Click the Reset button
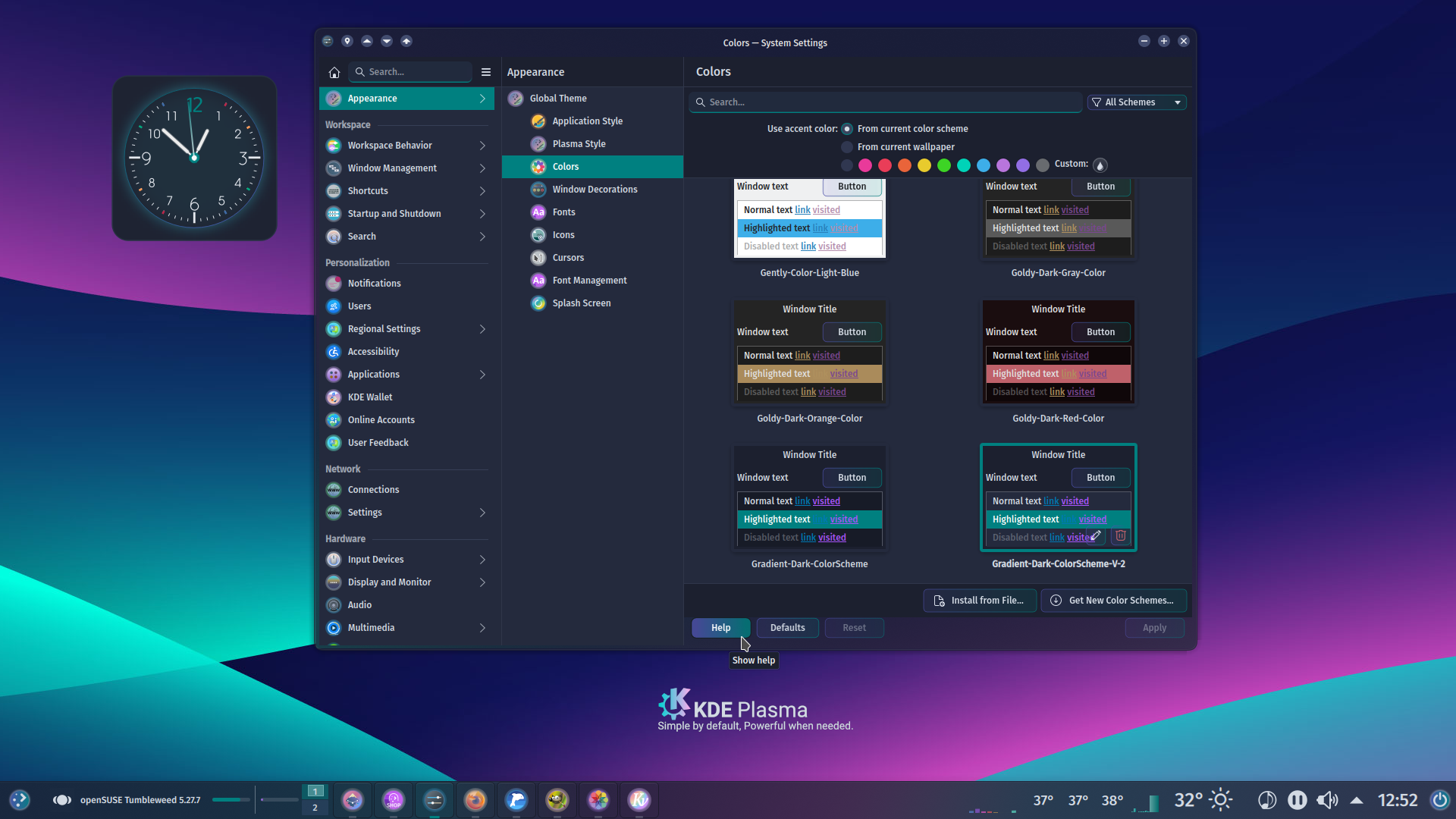1456x819 pixels. [x=854, y=628]
